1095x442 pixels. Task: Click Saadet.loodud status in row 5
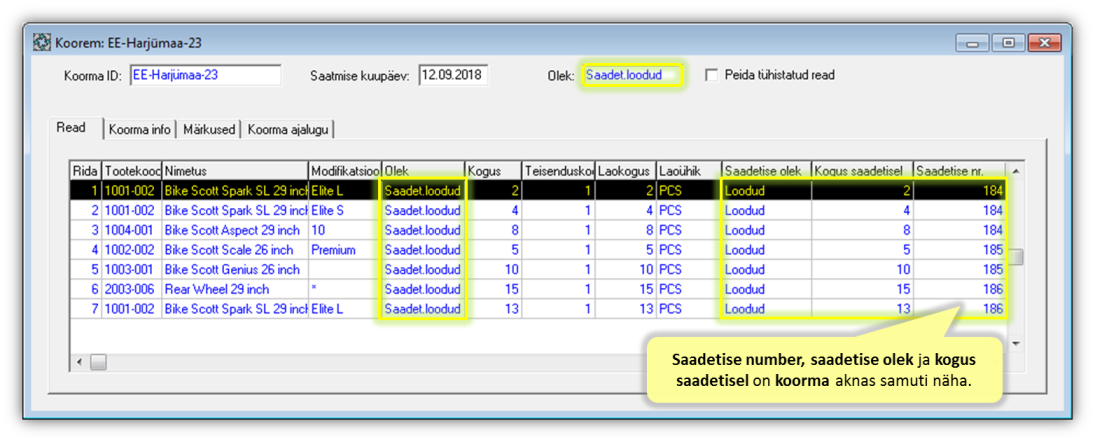tap(422, 270)
